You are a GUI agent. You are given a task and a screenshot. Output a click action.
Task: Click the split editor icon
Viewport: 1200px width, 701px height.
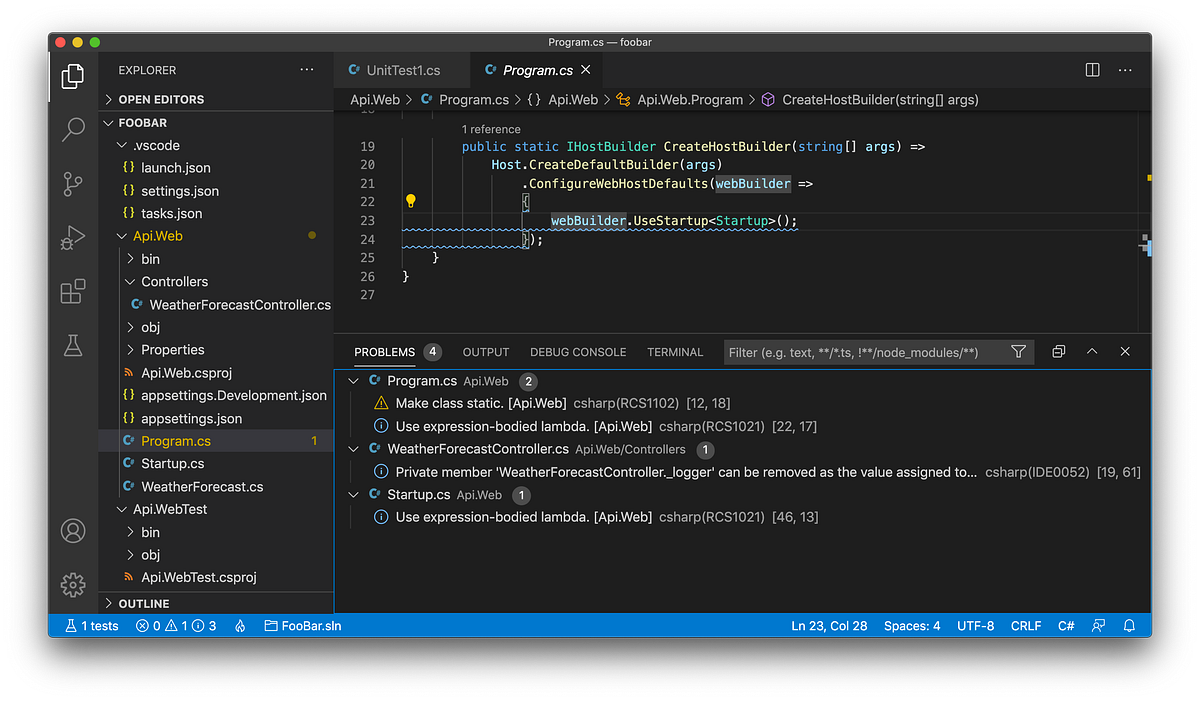(x=1091, y=70)
